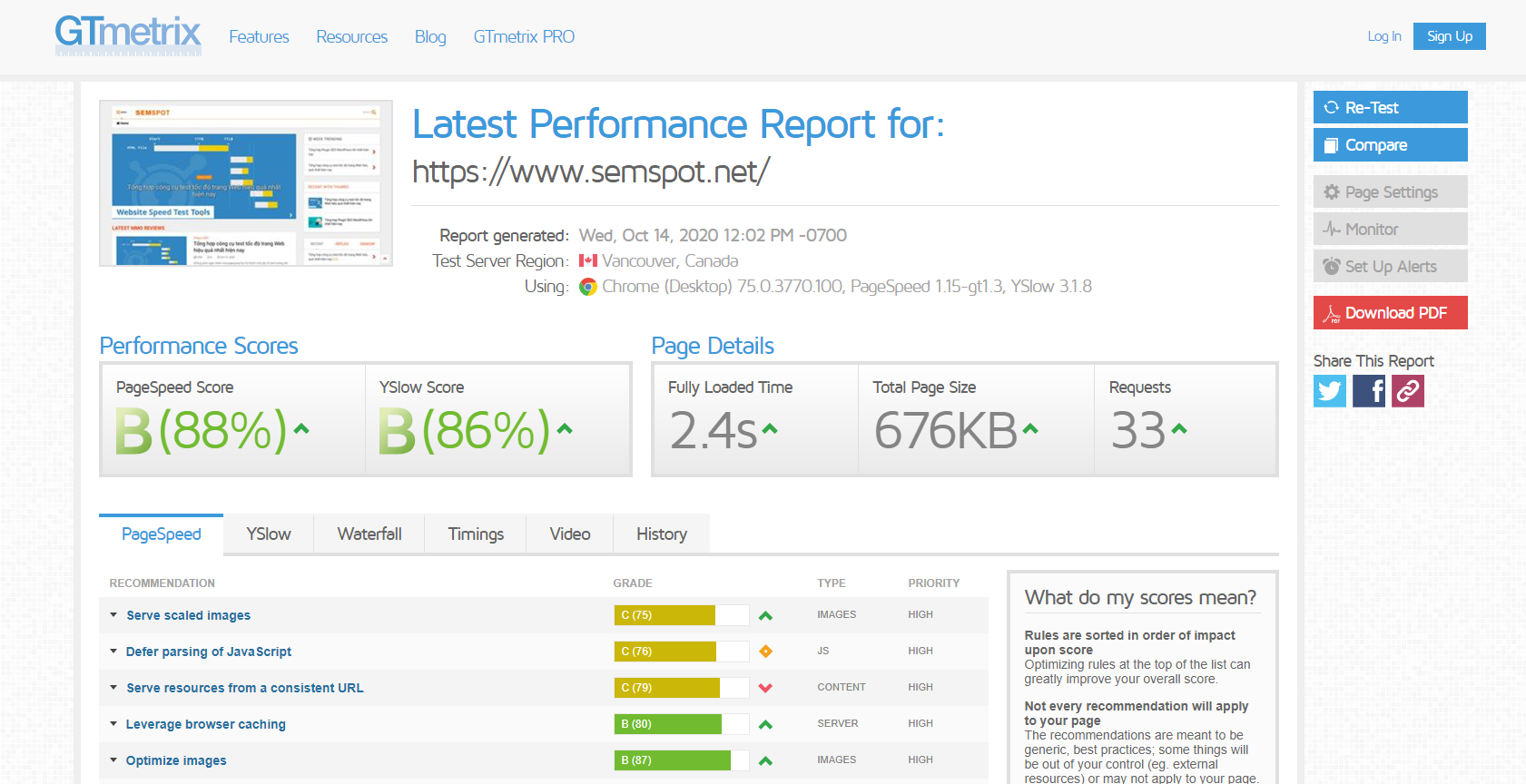Switch to the Waterfall tab
This screenshot has height=784, width=1526.
[x=369, y=534]
